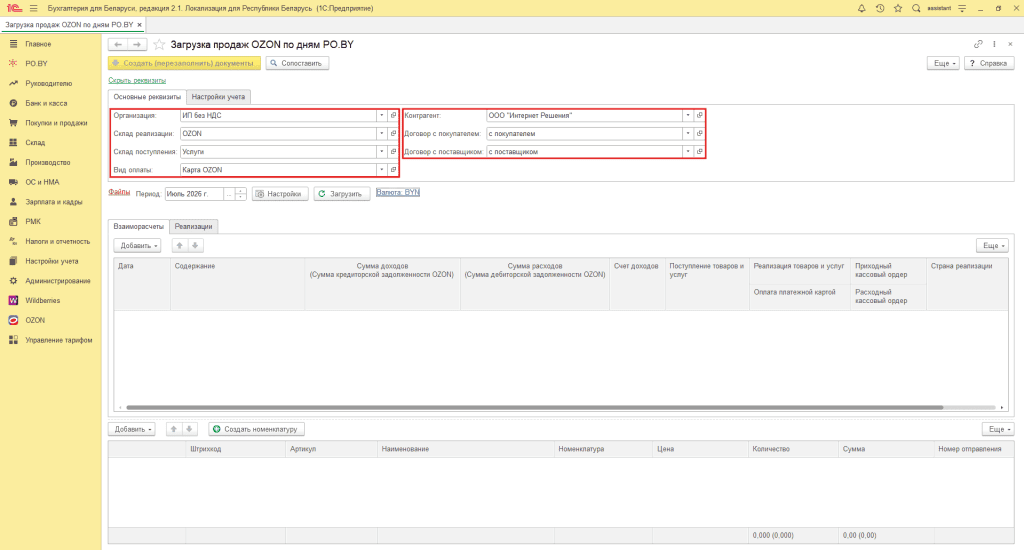Open Добавить menu above Взаиморасчеты table

point(137,246)
